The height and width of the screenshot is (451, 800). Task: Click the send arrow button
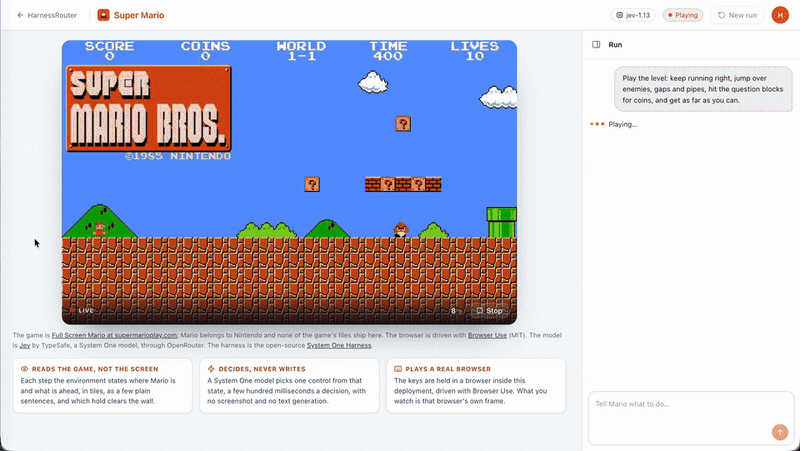[x=780, y=432]
